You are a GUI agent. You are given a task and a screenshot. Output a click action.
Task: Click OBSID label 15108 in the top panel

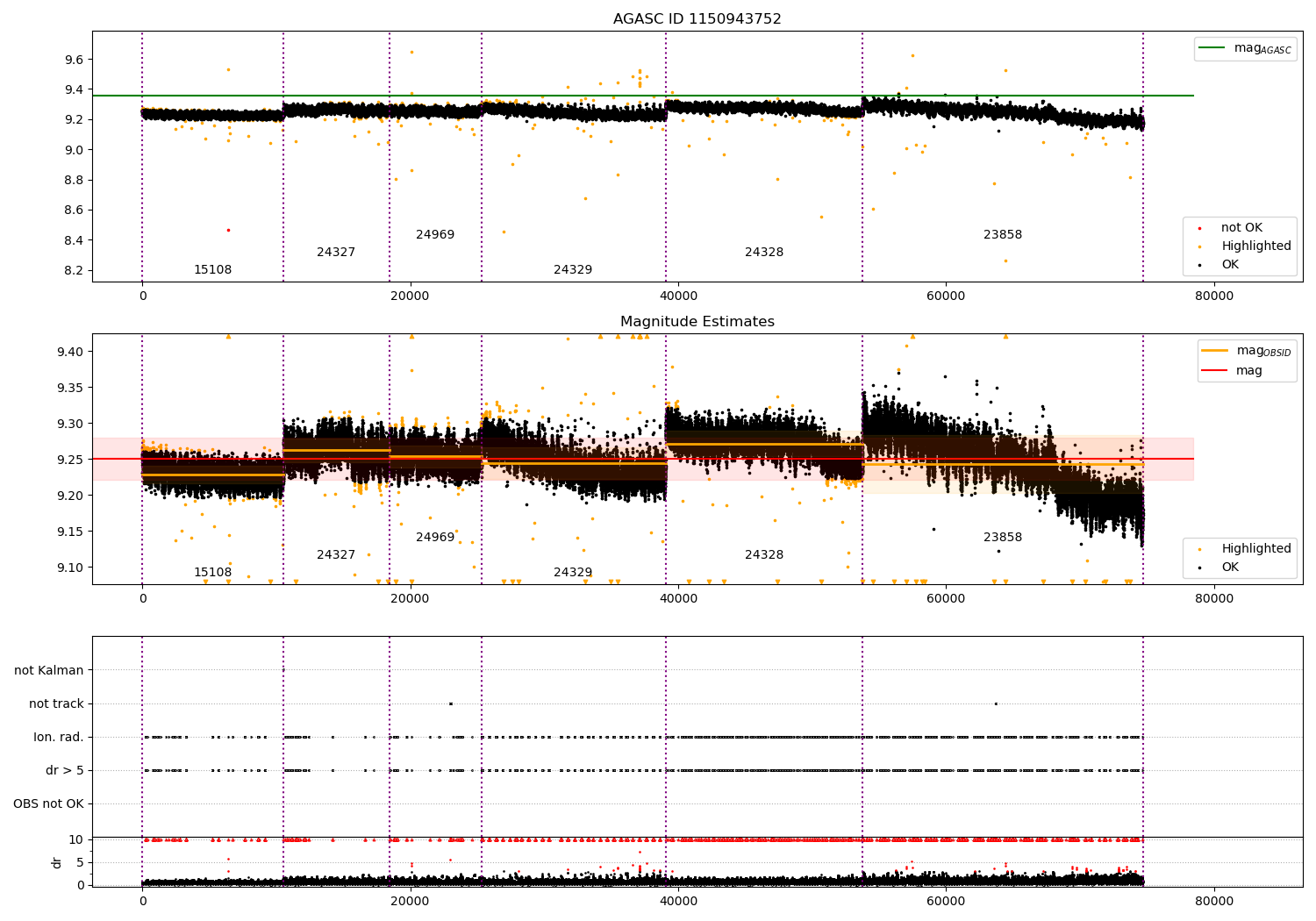[x=212, y=270]
